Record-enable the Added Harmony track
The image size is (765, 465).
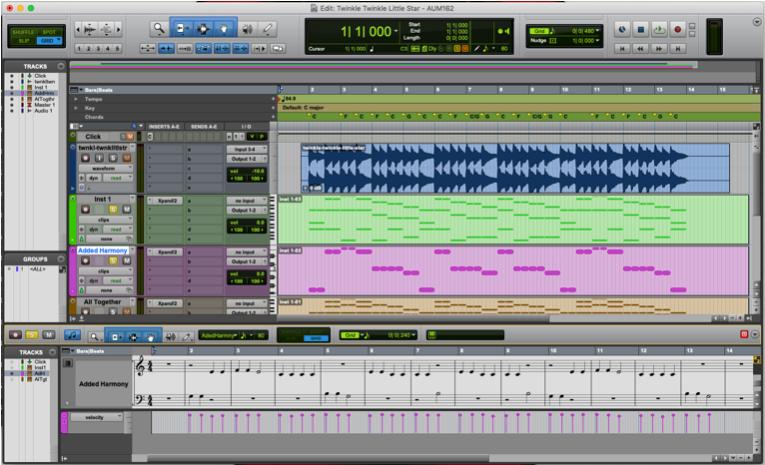(x=85, y=261)
